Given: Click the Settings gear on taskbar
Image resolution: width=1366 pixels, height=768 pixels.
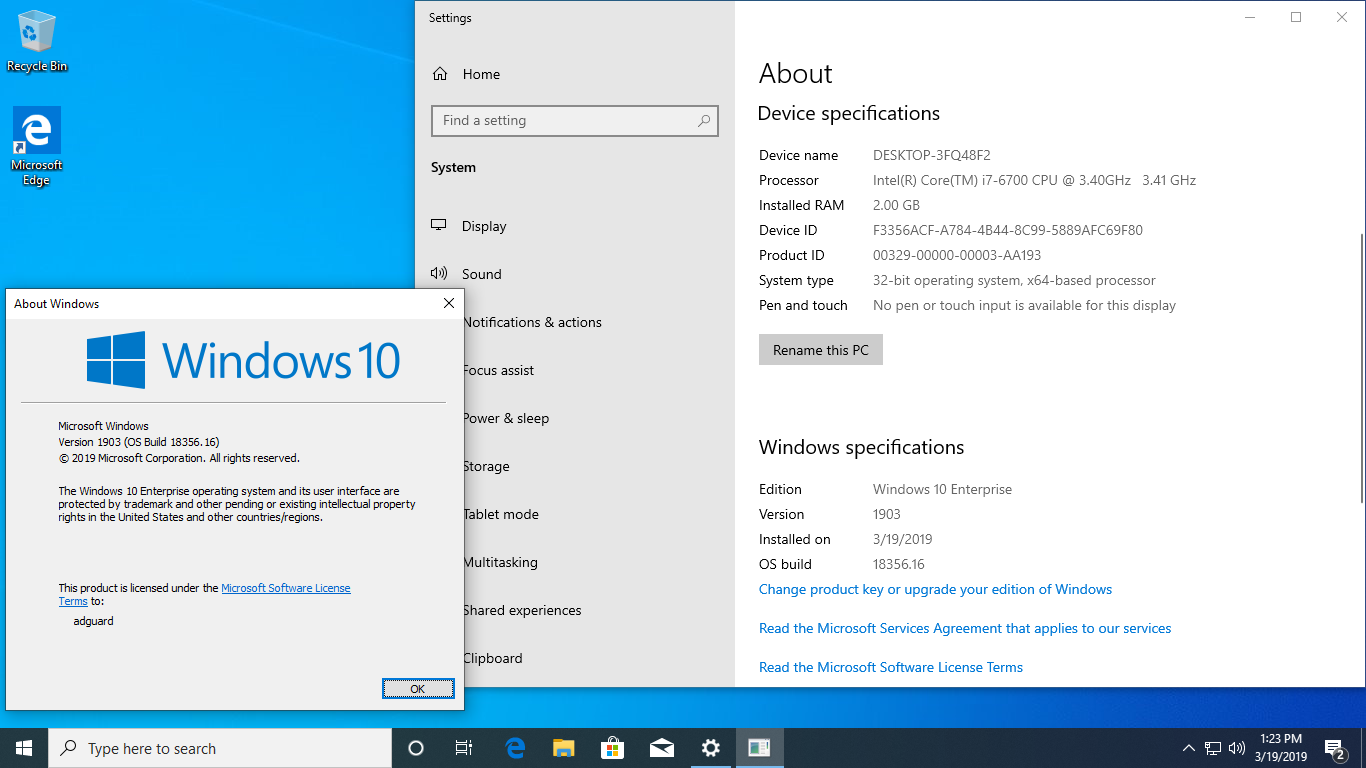Looking at the screenshot, I should 710,748.
